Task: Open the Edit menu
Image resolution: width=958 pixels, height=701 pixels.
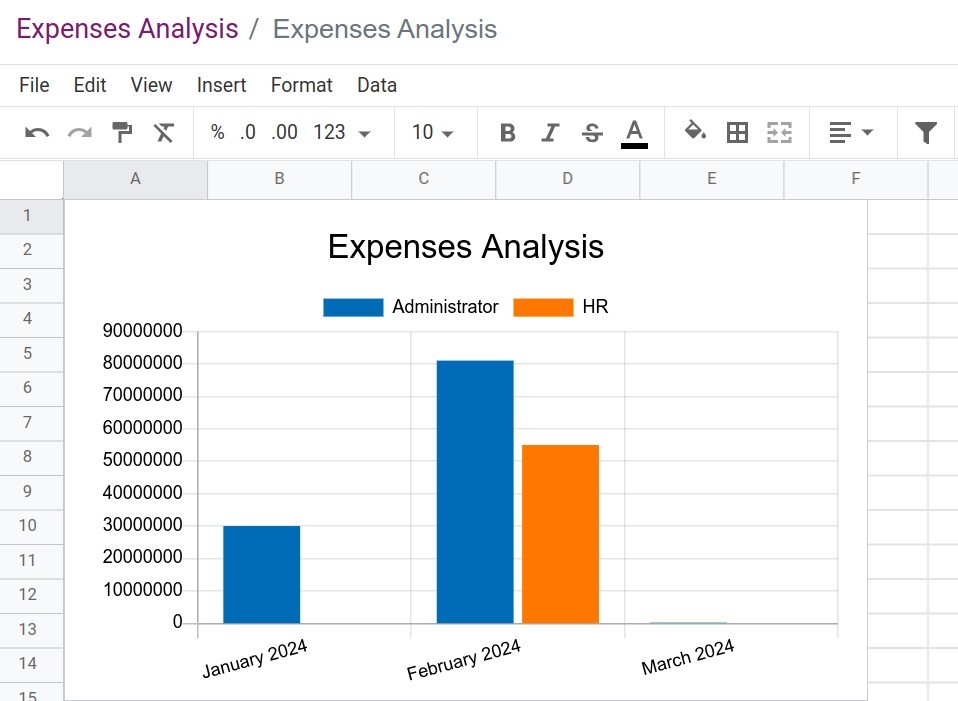Action: 90,85
